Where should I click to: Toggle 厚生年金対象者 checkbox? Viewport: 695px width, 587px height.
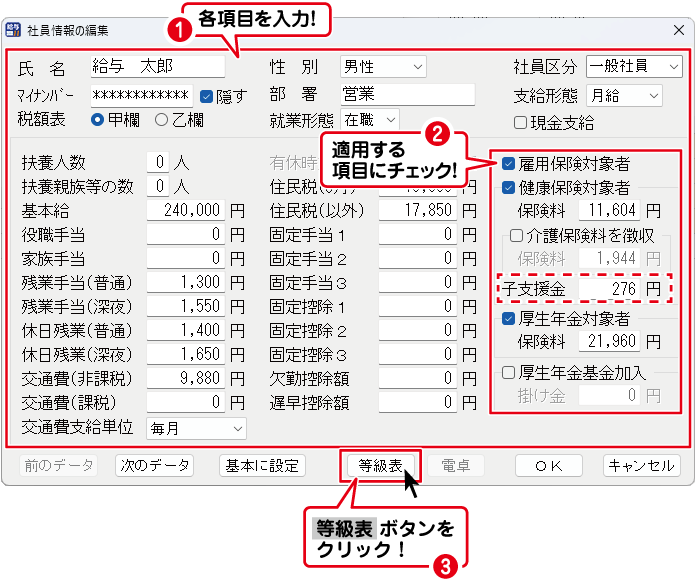[509, 320]
